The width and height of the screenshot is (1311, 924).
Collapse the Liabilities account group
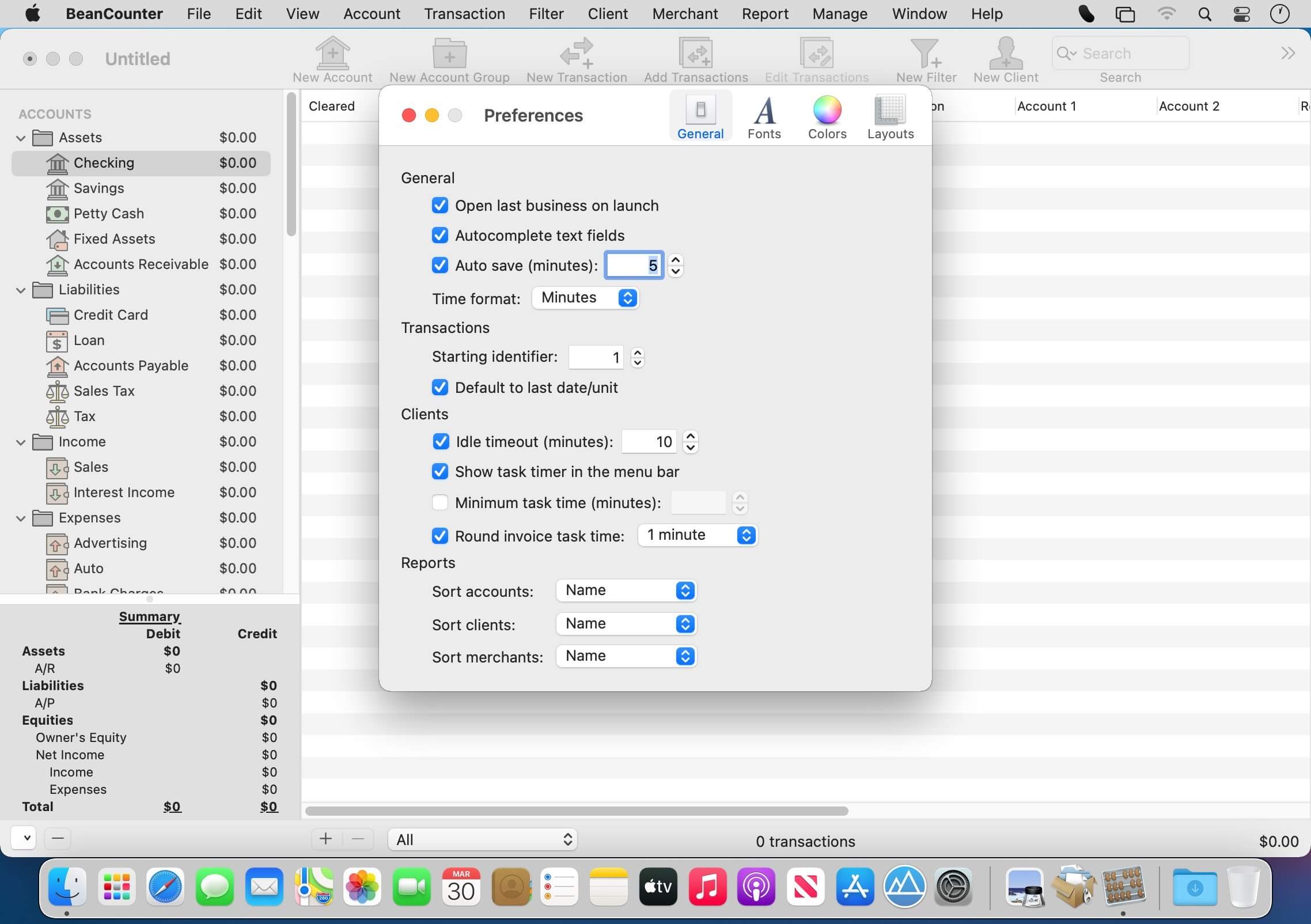coord(21,290)
